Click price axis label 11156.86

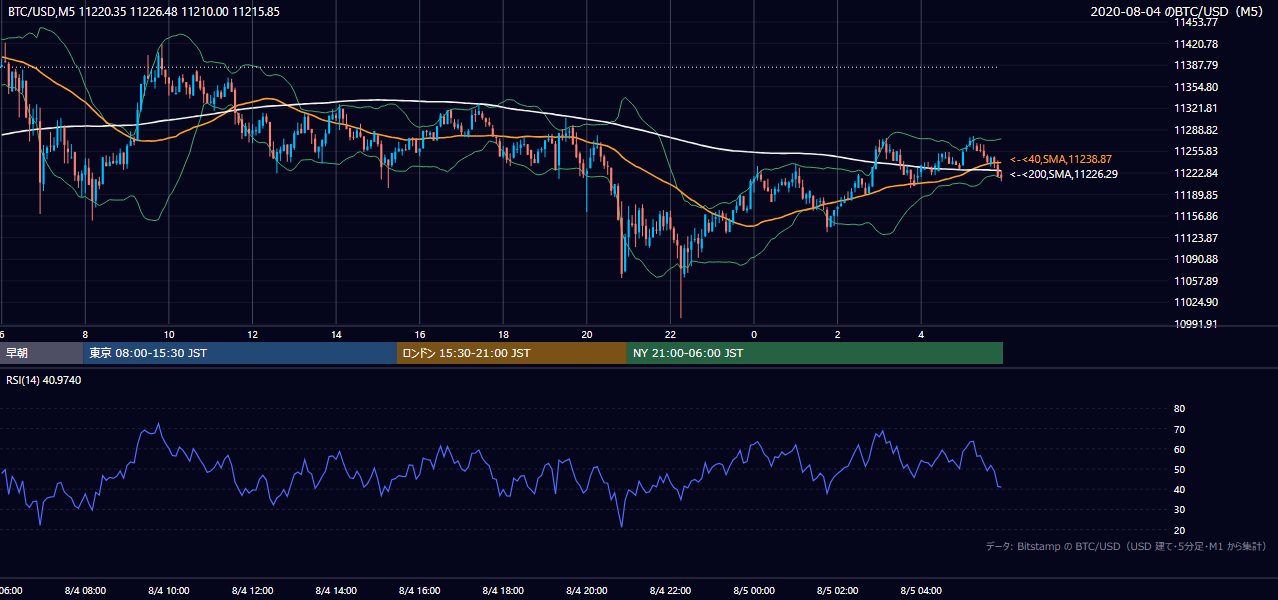pos(1196,216)
